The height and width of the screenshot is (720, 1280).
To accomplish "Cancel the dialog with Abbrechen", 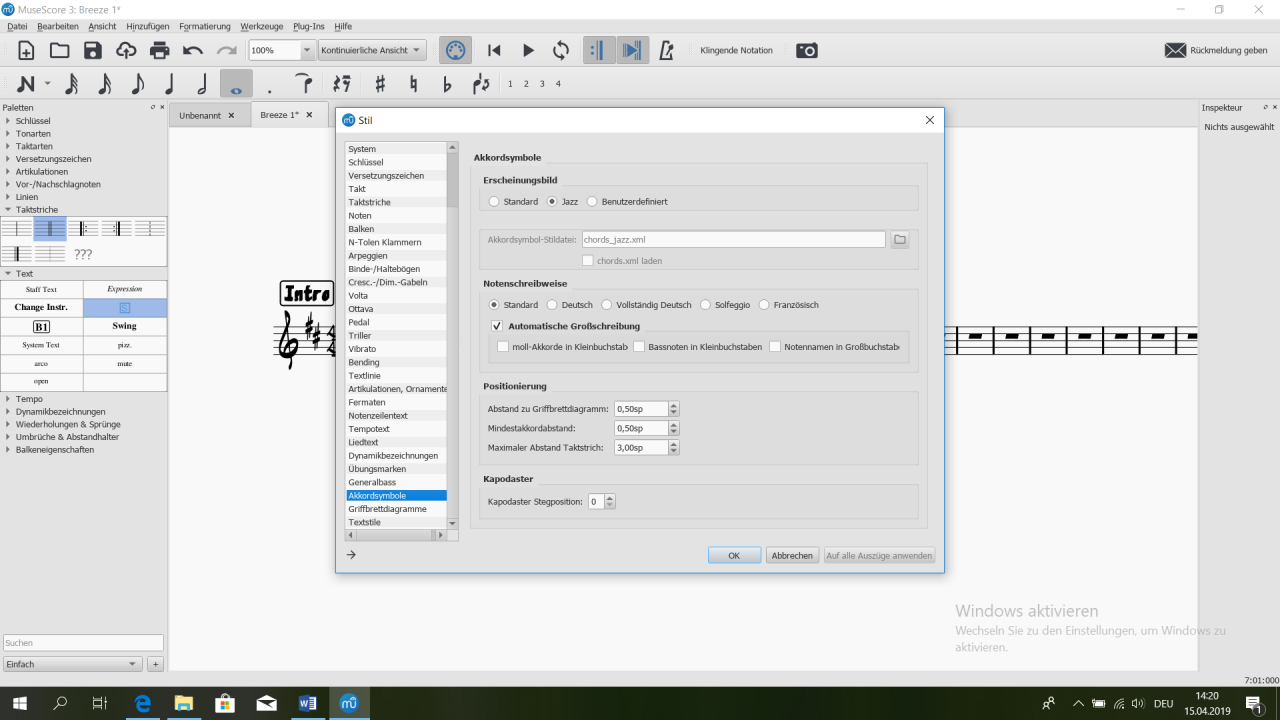I will [x=792, y=555].
